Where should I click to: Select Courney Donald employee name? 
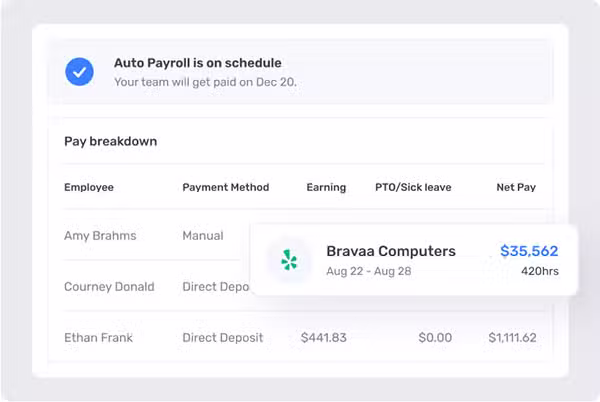(x=109, y=286)
